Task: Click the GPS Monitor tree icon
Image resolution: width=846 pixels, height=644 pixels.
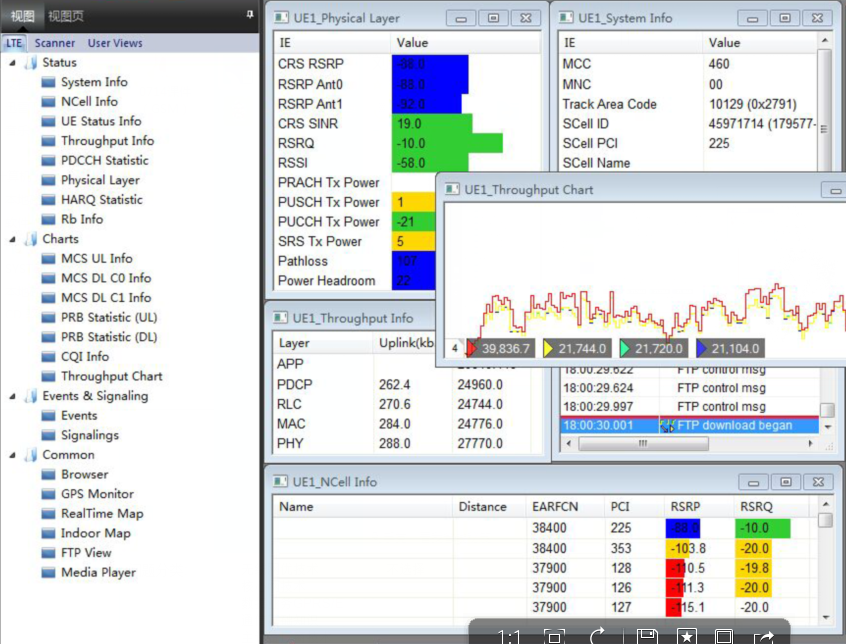Action: [x=49, y=494]
